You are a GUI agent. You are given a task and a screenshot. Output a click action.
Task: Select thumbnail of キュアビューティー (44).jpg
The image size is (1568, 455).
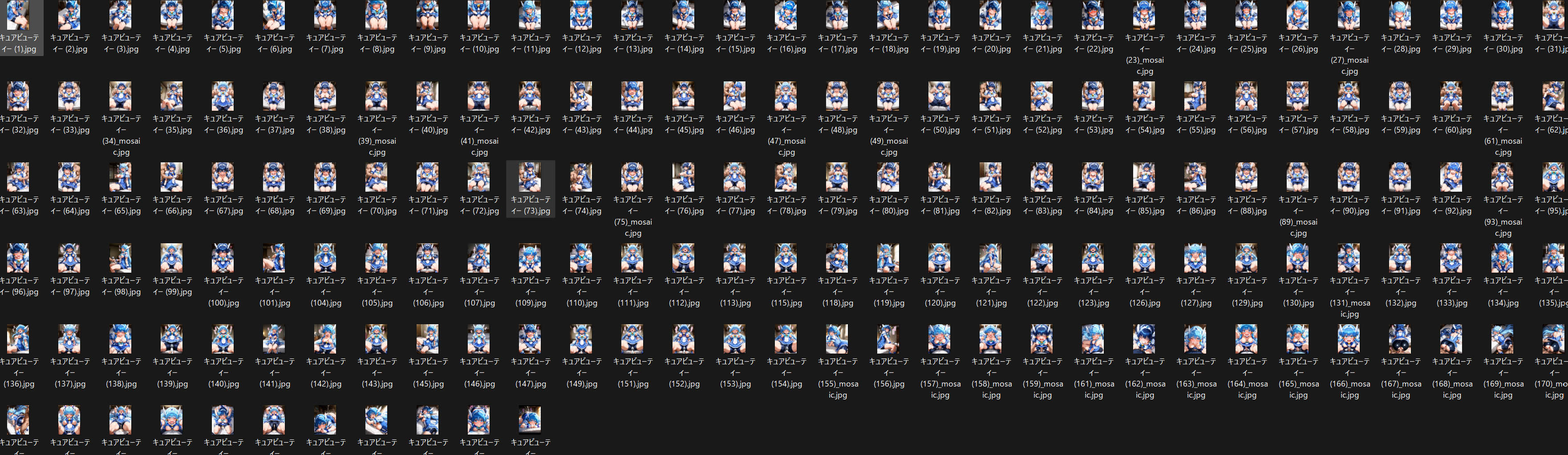tap(632, 96)
